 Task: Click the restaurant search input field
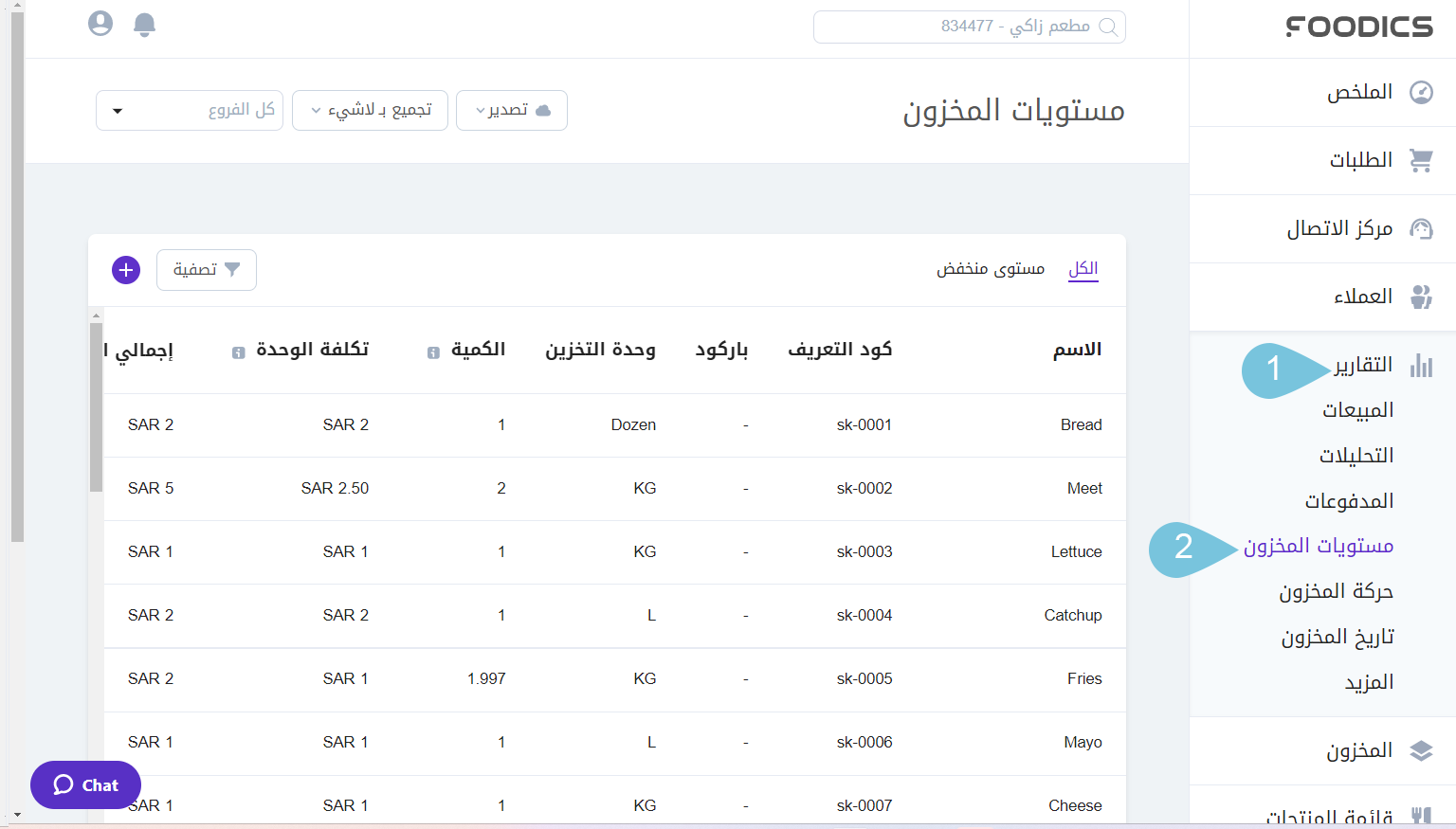tap(970, 27)
